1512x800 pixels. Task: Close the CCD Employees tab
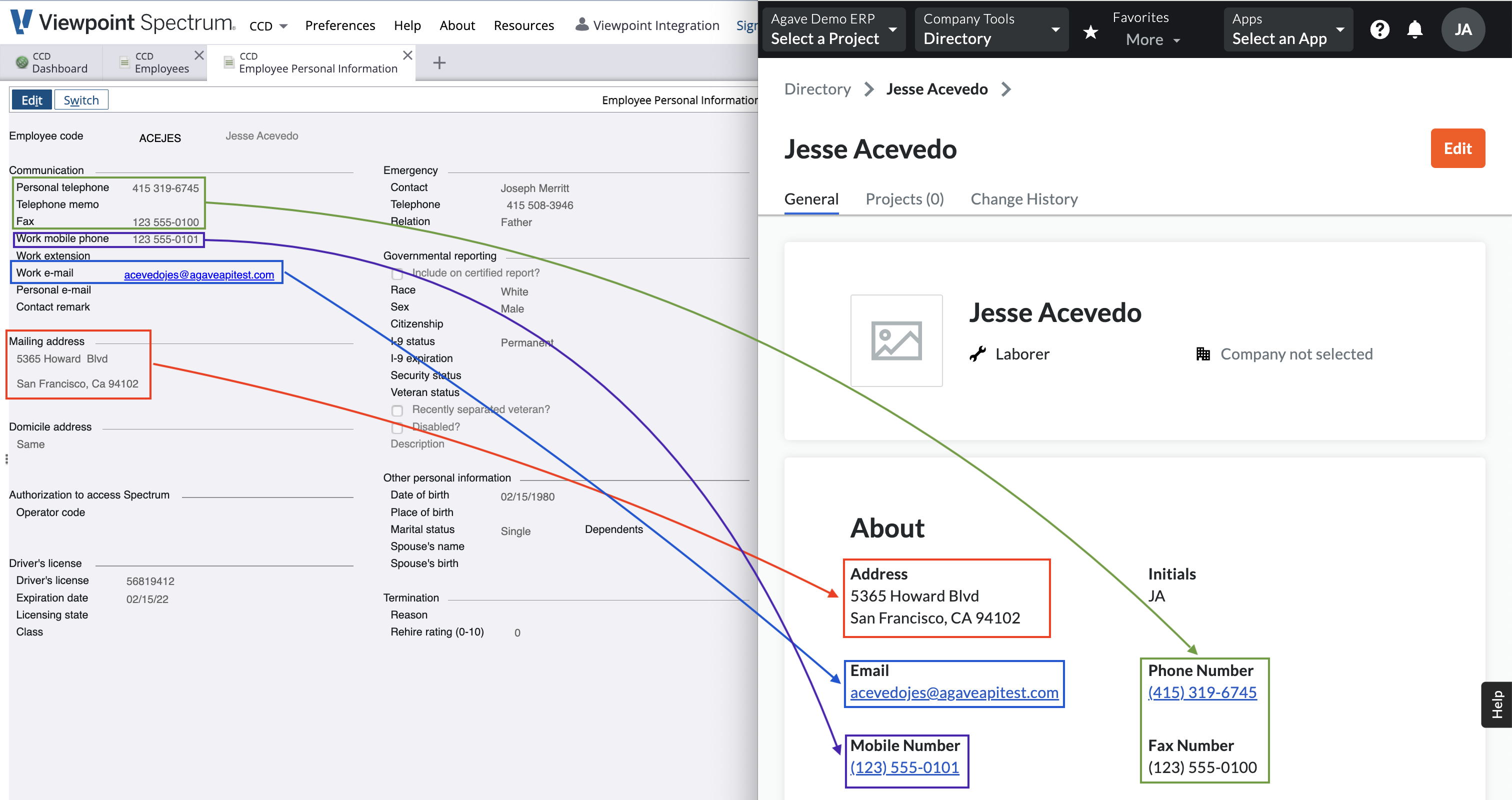(199, 55)
